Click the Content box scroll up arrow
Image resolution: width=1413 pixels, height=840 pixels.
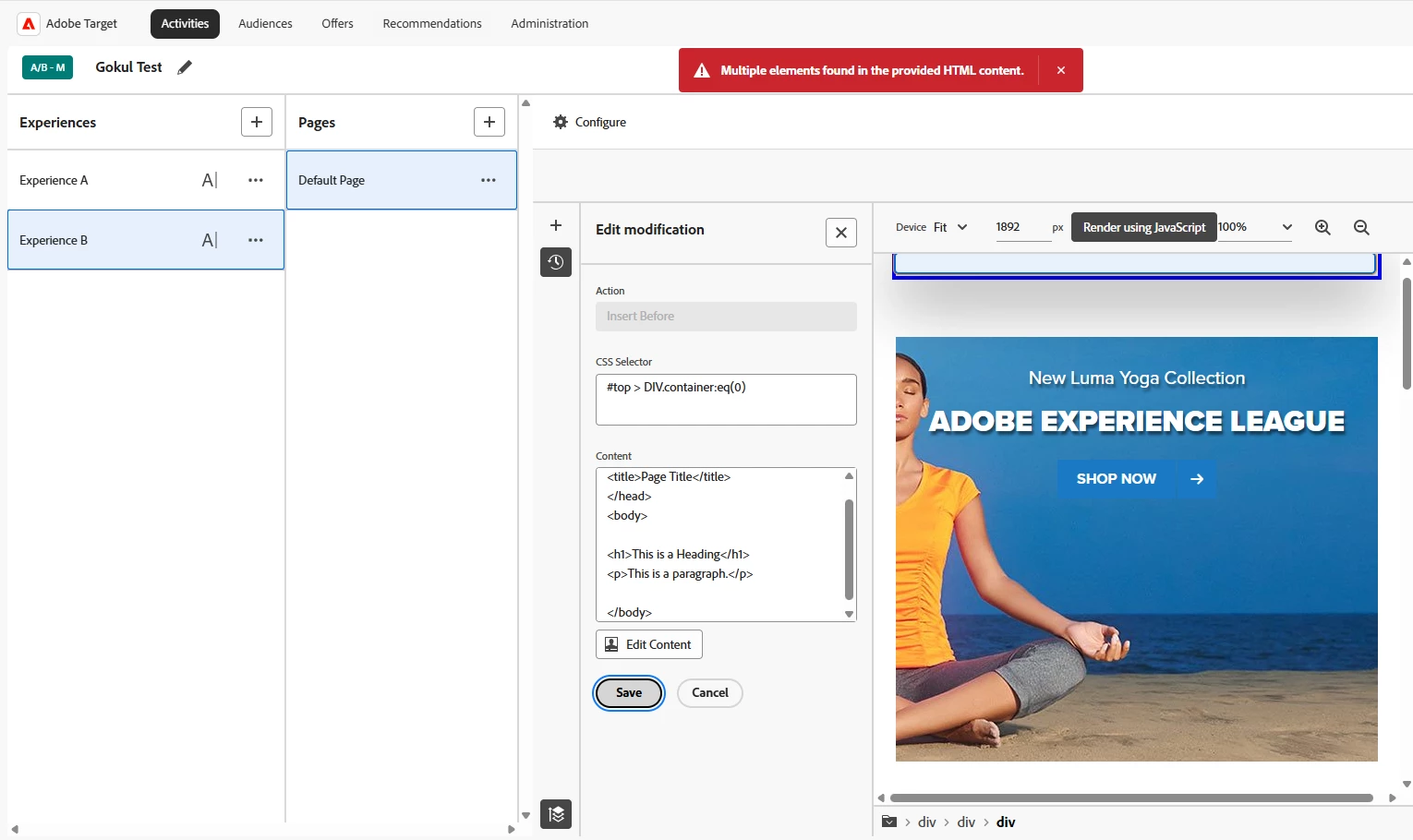(849, 476)
